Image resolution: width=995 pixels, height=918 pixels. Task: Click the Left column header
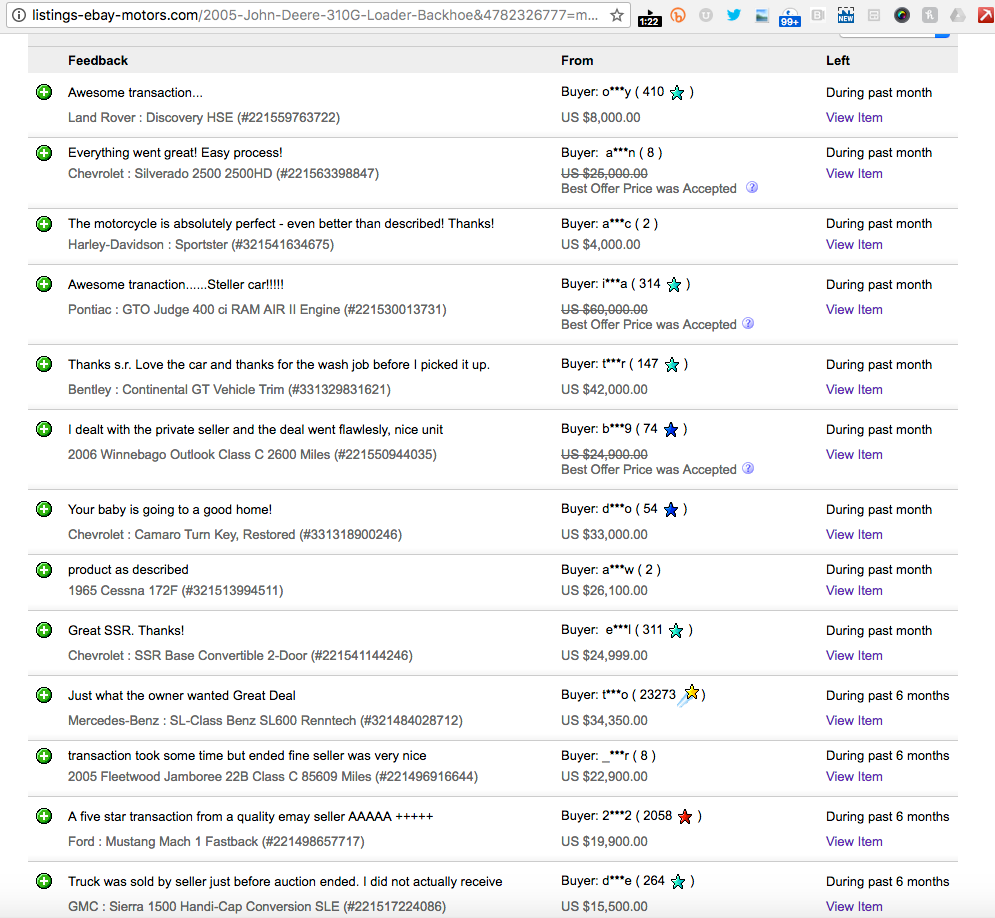pos(838,60)
